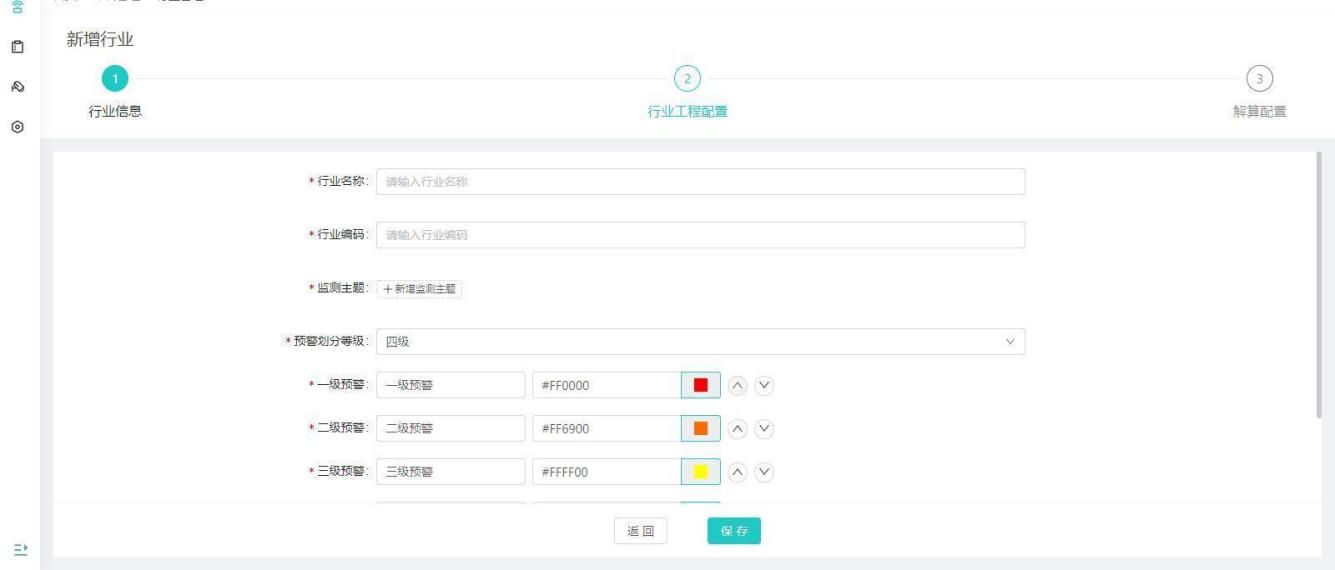Screen dimensions: 1335x570
Task: Go to step 3 解算配置
Action: pos(1259,78)
